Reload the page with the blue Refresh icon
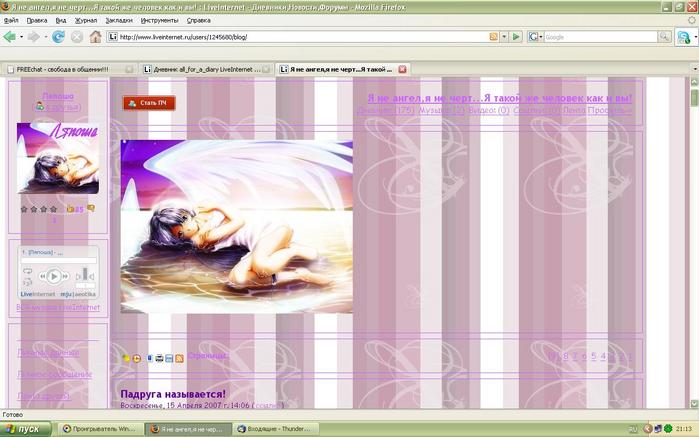The image size is (699, 437). [x=58, y=37]
